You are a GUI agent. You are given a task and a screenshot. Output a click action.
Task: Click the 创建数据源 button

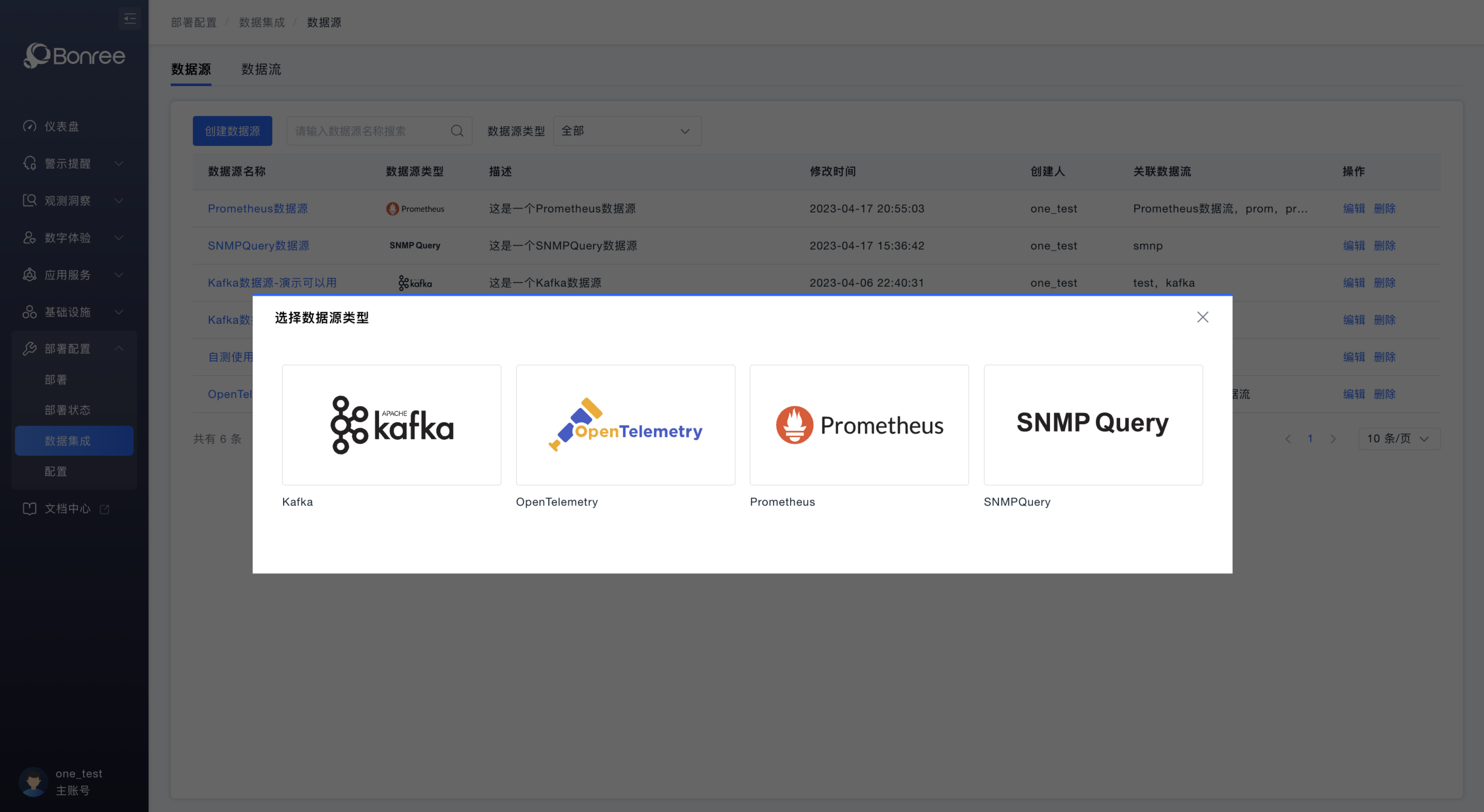coord(232,131)
